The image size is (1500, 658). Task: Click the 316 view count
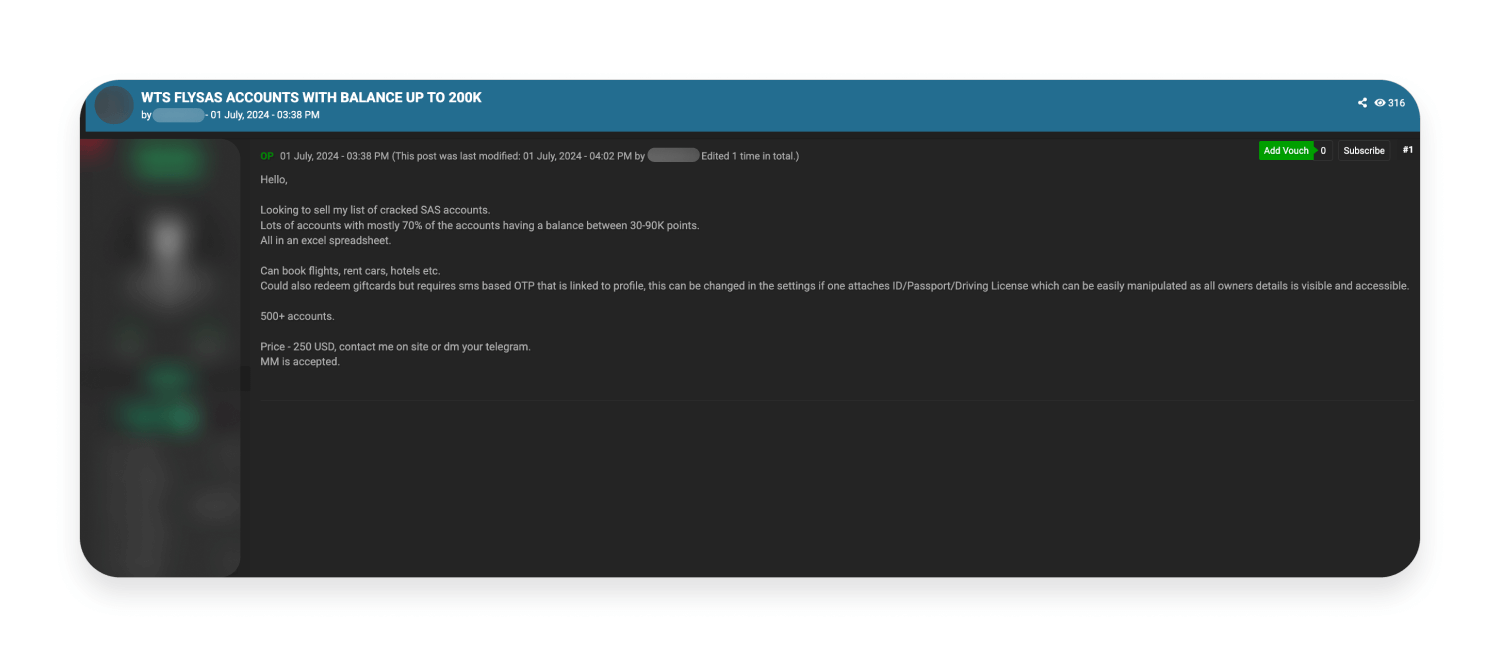[x=1396, y=103]
